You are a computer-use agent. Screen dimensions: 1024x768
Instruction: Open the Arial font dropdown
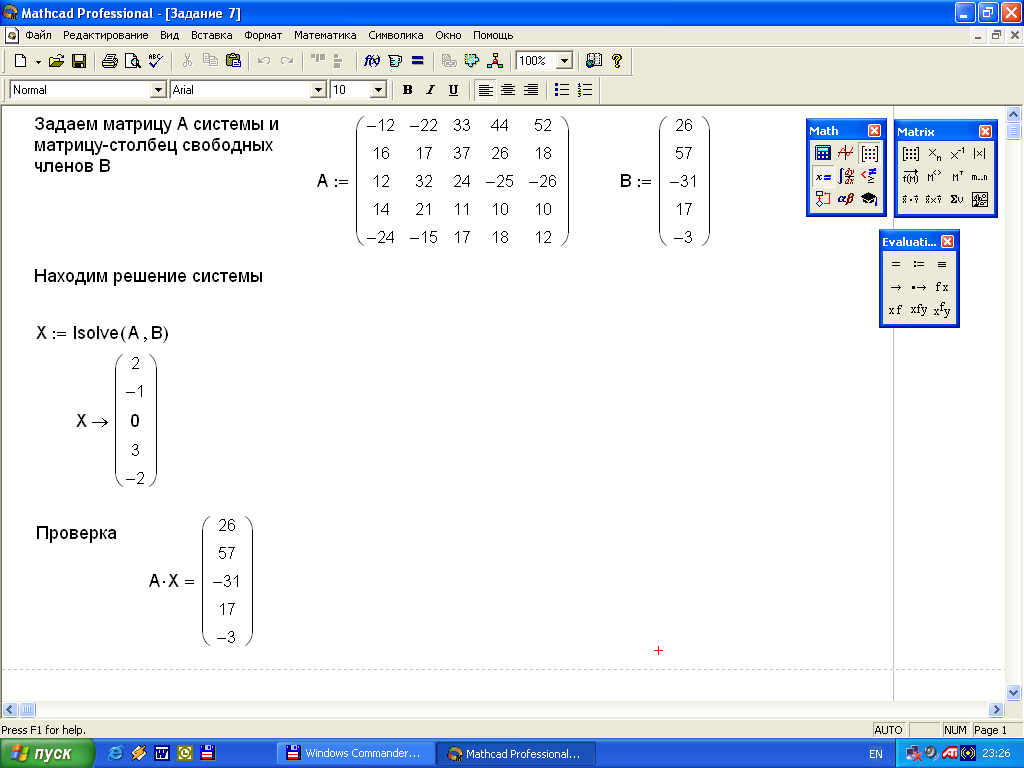point(318,90)
